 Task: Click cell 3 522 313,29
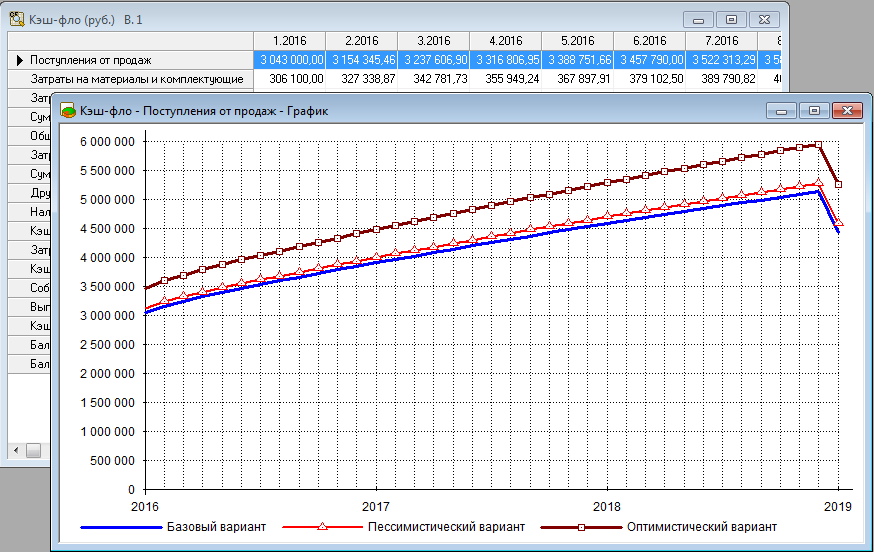click(721, 60)
